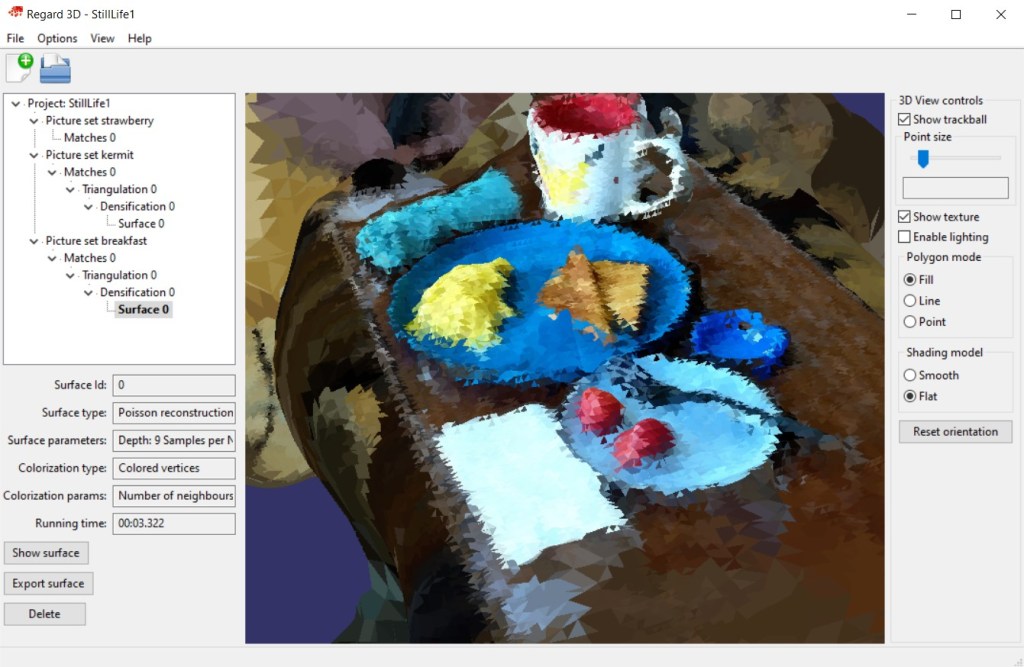The image size is (1024, 667).
Task: Toggle the Show trackball checkbox
Action: pyautogui.click(x=905, y=120)
